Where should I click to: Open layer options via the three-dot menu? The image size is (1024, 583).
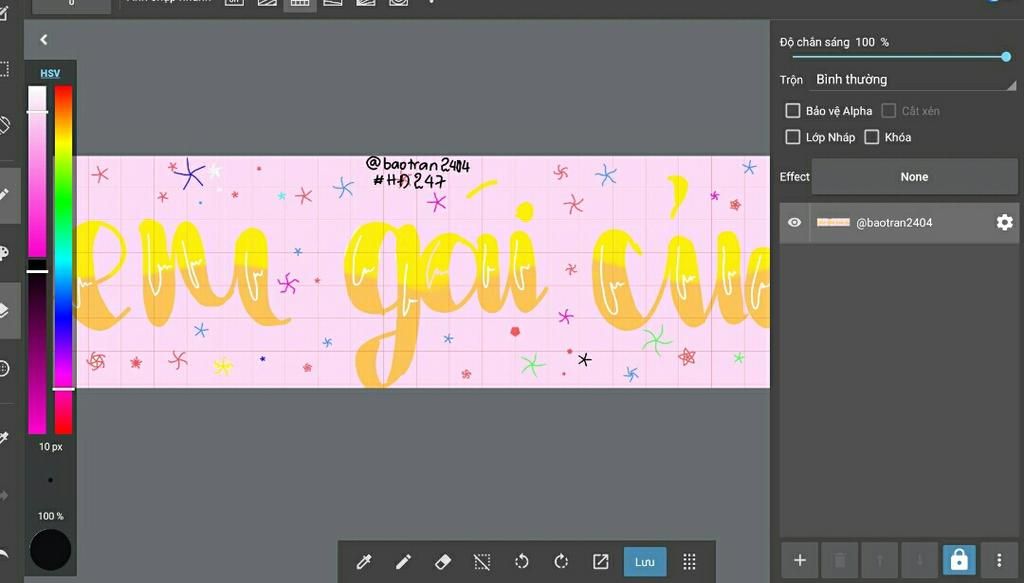point(999,560)
